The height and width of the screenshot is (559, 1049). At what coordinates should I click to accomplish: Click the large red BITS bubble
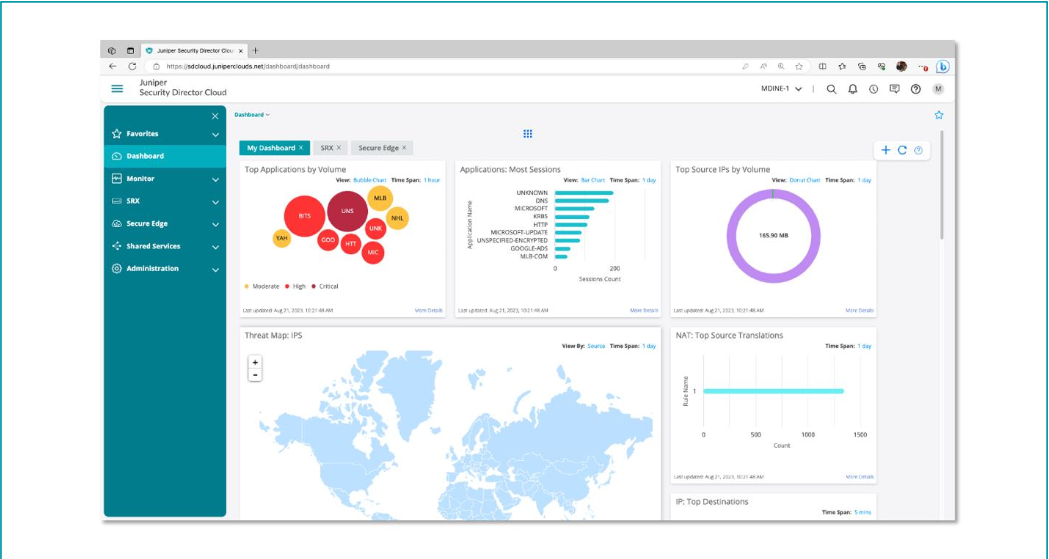click(x=303, y=216)
